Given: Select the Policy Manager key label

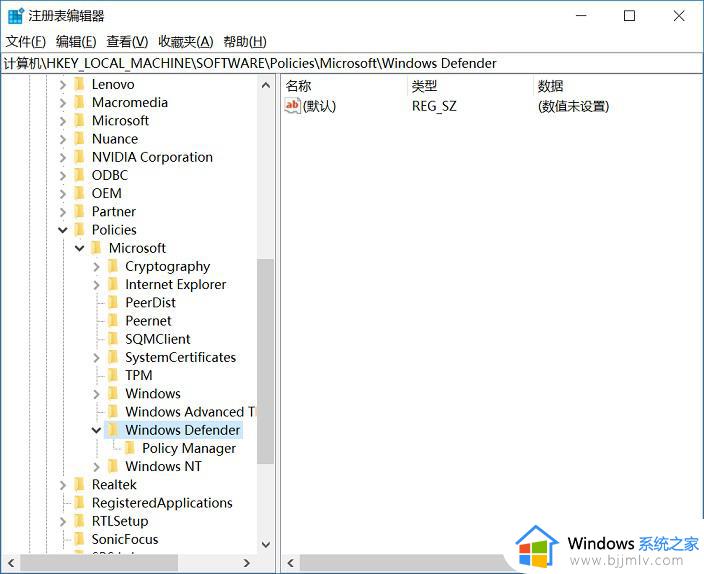Looking at the screenshot, I should [x=189, y=448].
